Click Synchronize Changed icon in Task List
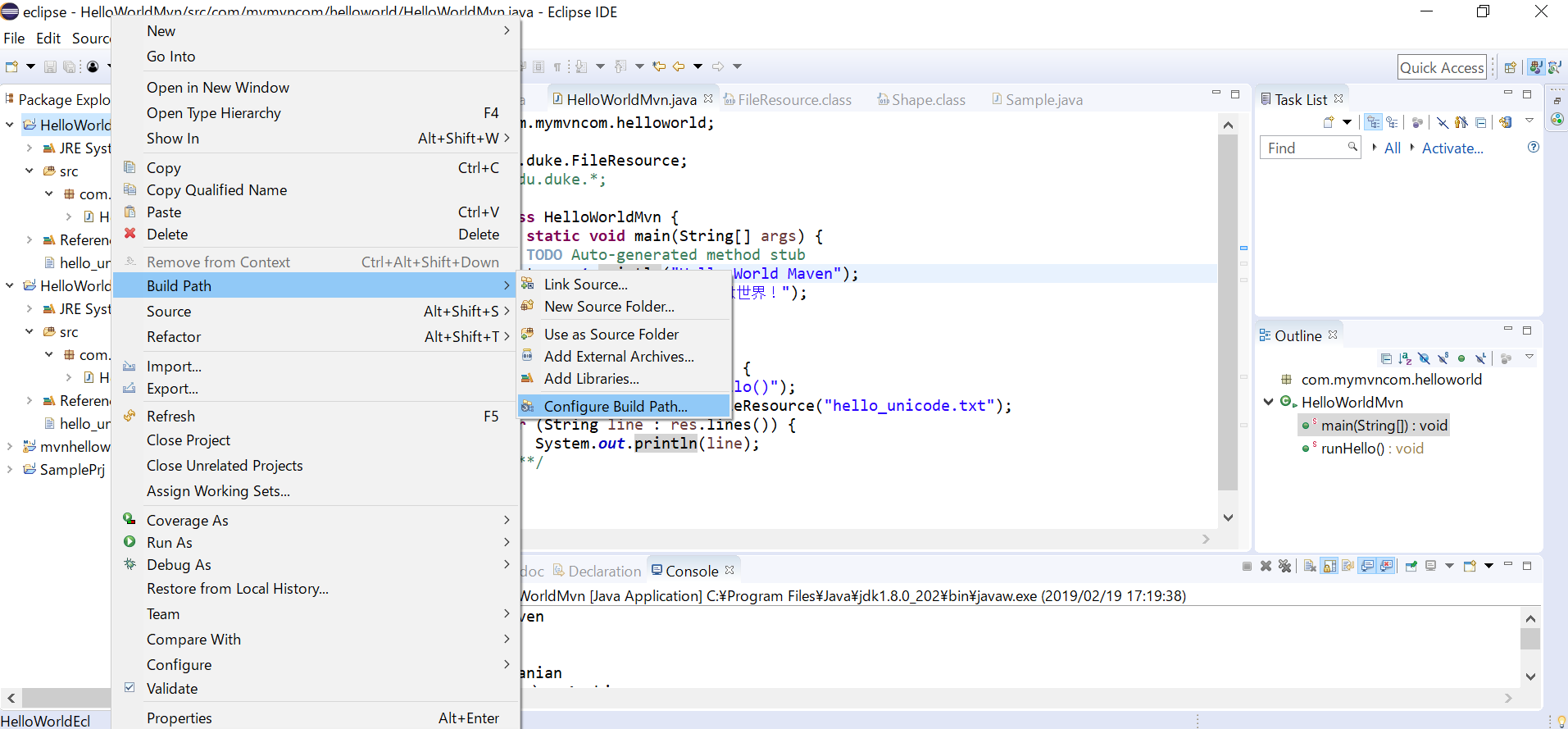Image resolution: width=1568 pixels, height=729 pixels. (1505, 122)
